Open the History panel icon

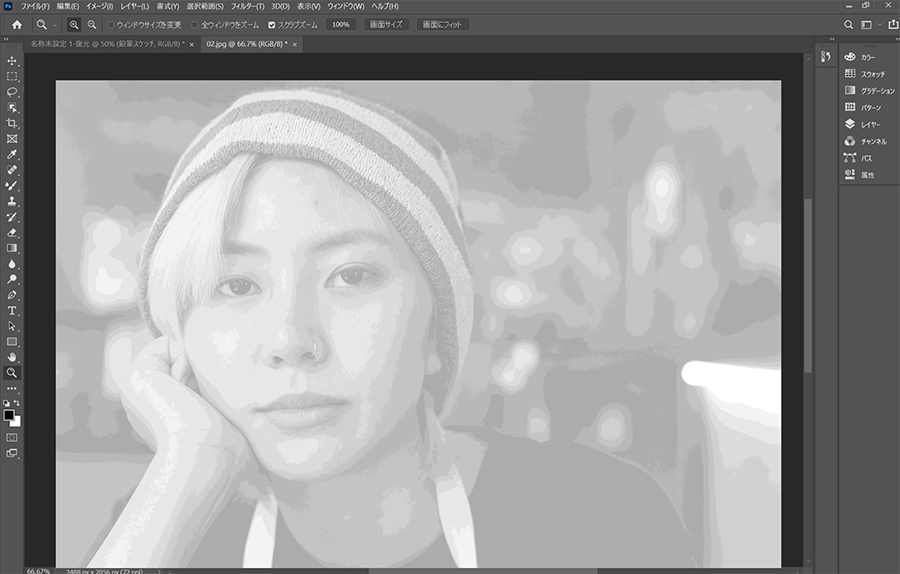(x=826, y=56)
